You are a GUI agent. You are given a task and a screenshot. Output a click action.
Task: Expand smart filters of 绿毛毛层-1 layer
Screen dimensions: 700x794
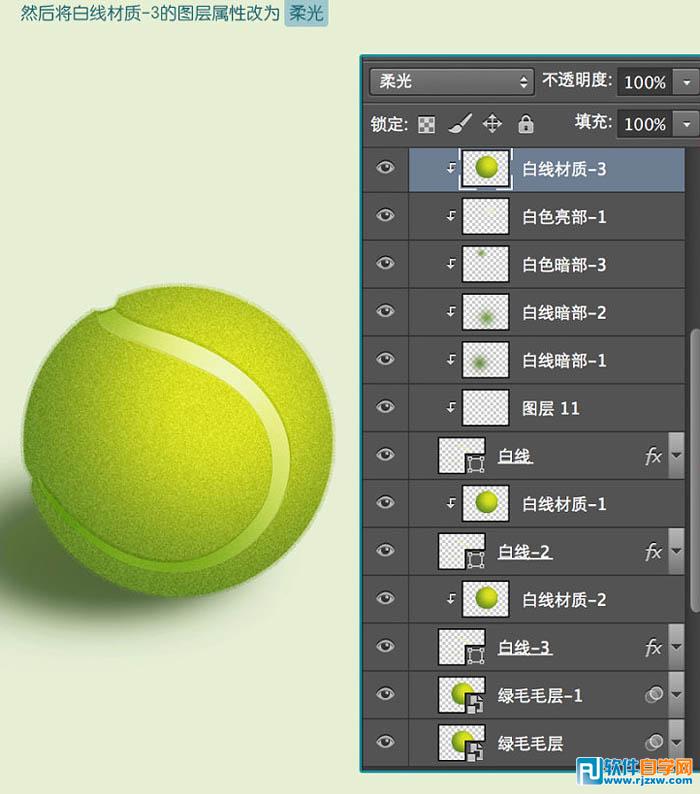[x=676, y=694]
